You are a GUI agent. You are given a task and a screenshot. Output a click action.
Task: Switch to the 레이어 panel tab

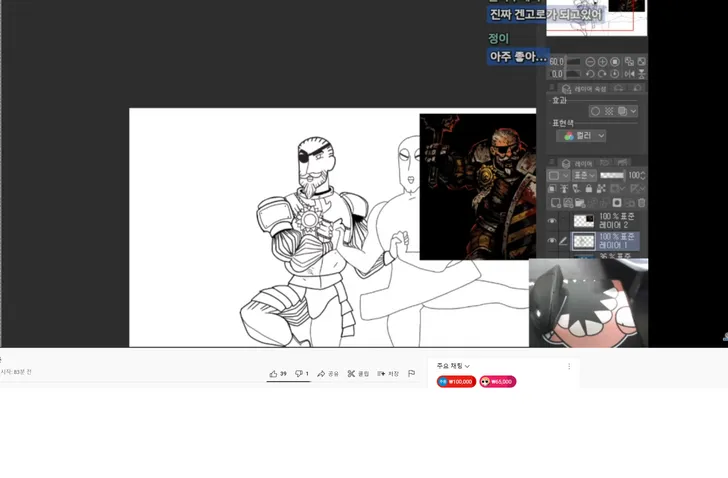(578, 163)
